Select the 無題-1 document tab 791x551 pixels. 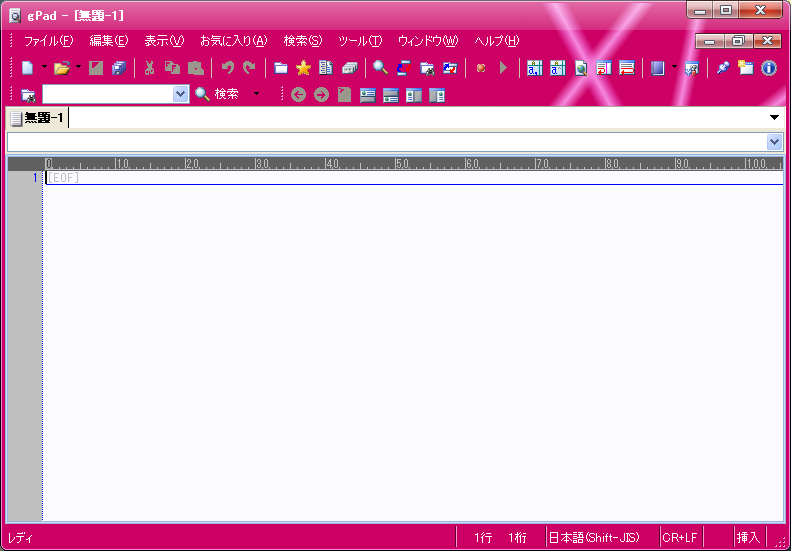coord(38,119)
